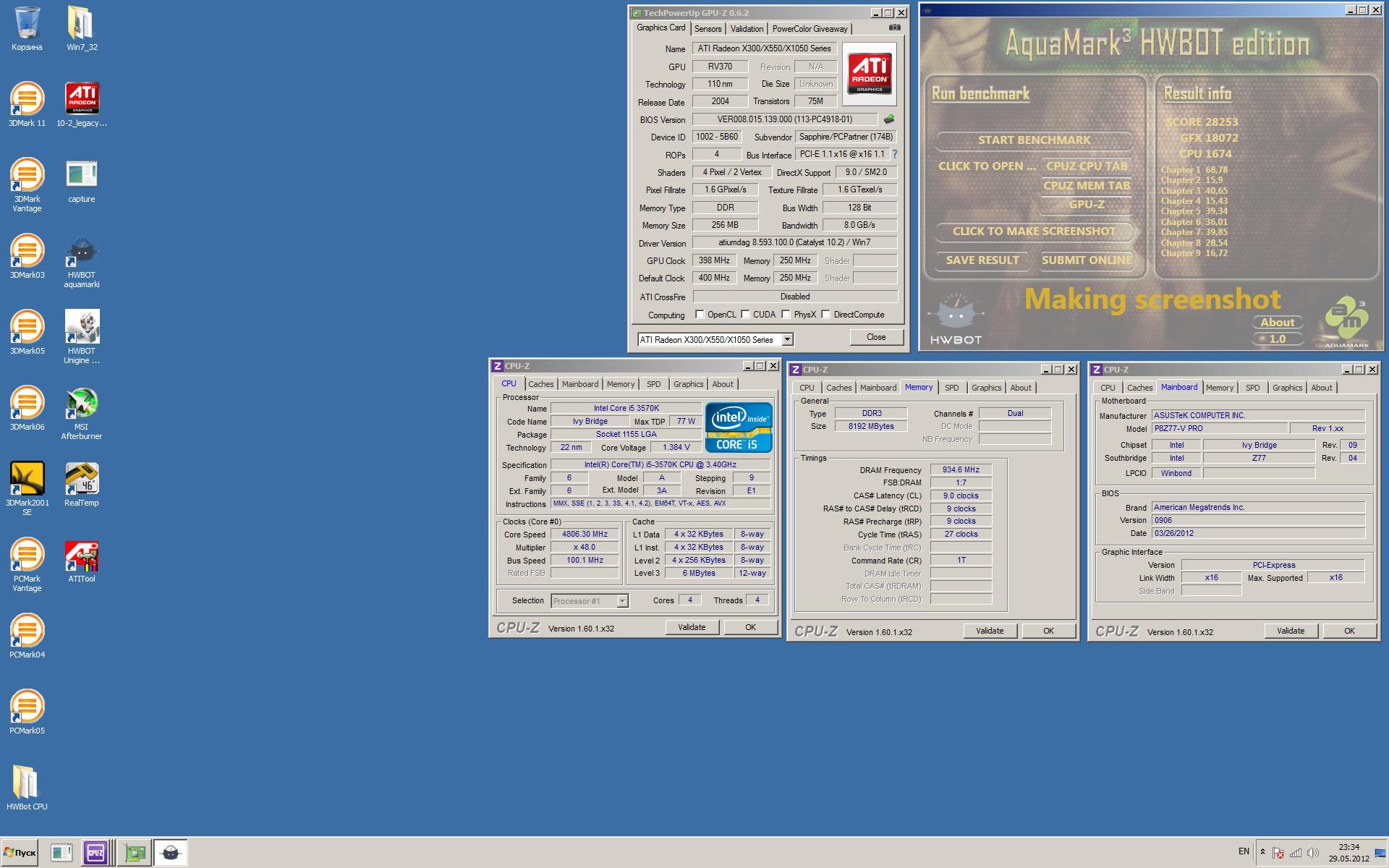This screenshot has height=868, width=1389.
Task: Open Caches tab in CPU-Z CPU window
Action: [540, 384]
